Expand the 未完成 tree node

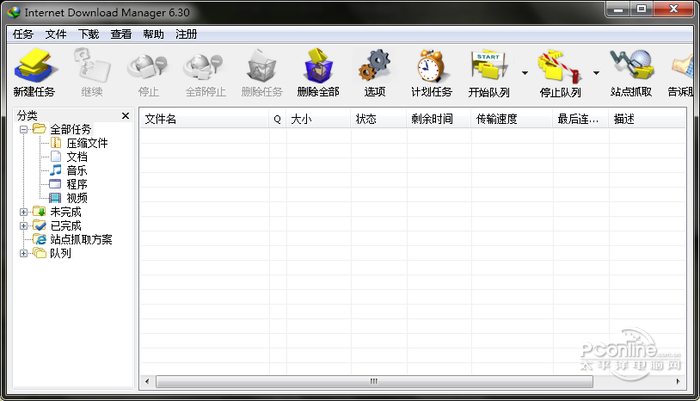(x=24, y=212)
